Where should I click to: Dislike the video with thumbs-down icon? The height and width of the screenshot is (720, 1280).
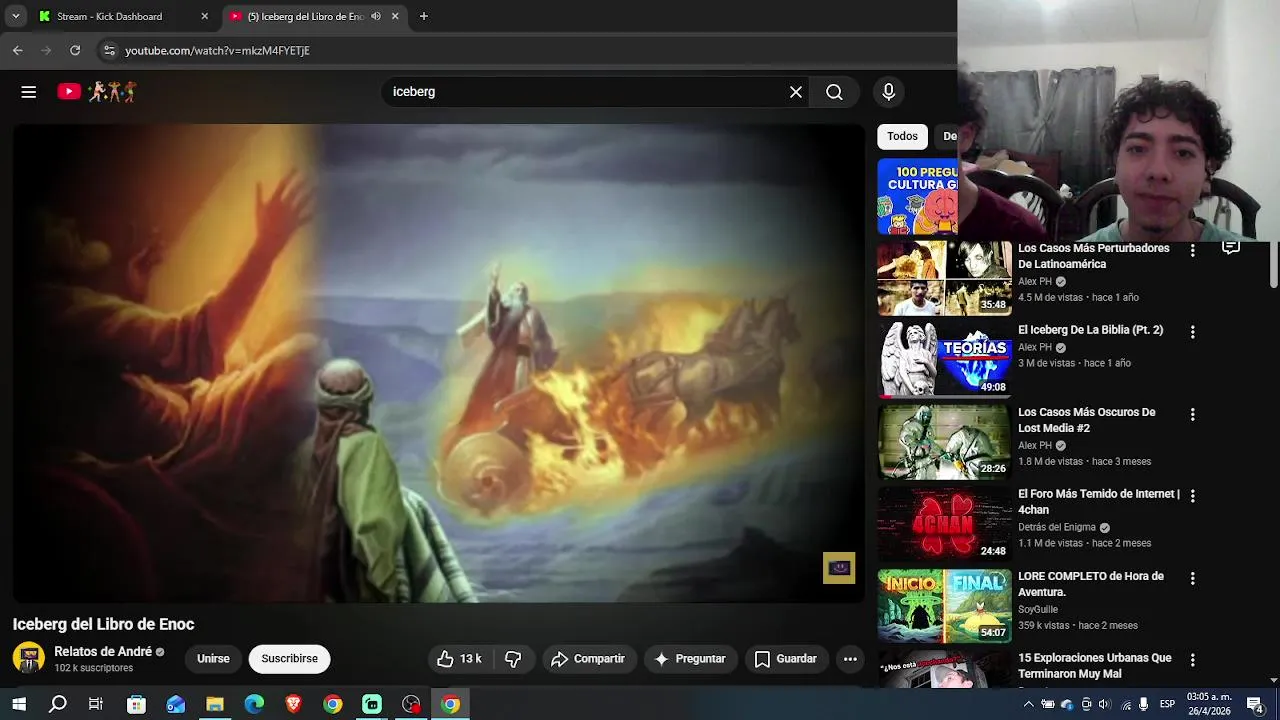[x=513, y=659]
